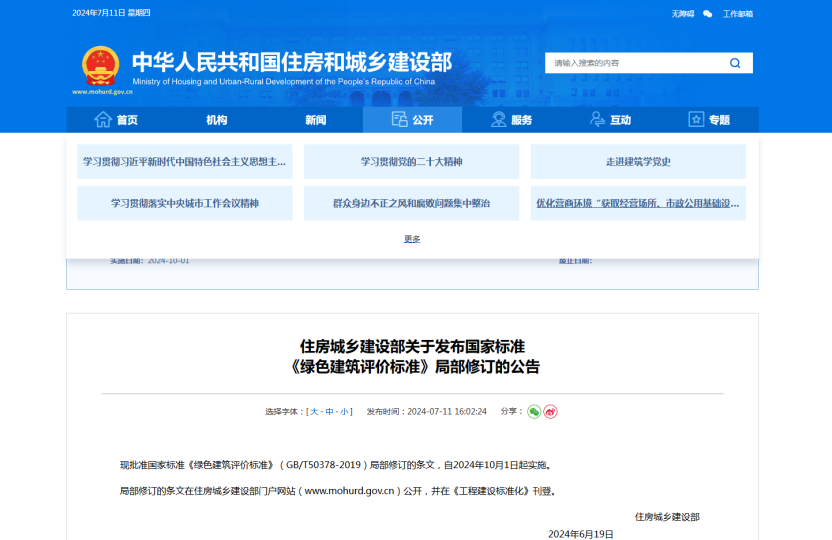The height and width of the screenshot is (540, 832).
Task: Open the WeChat icon in top bar
Action: 708,14
